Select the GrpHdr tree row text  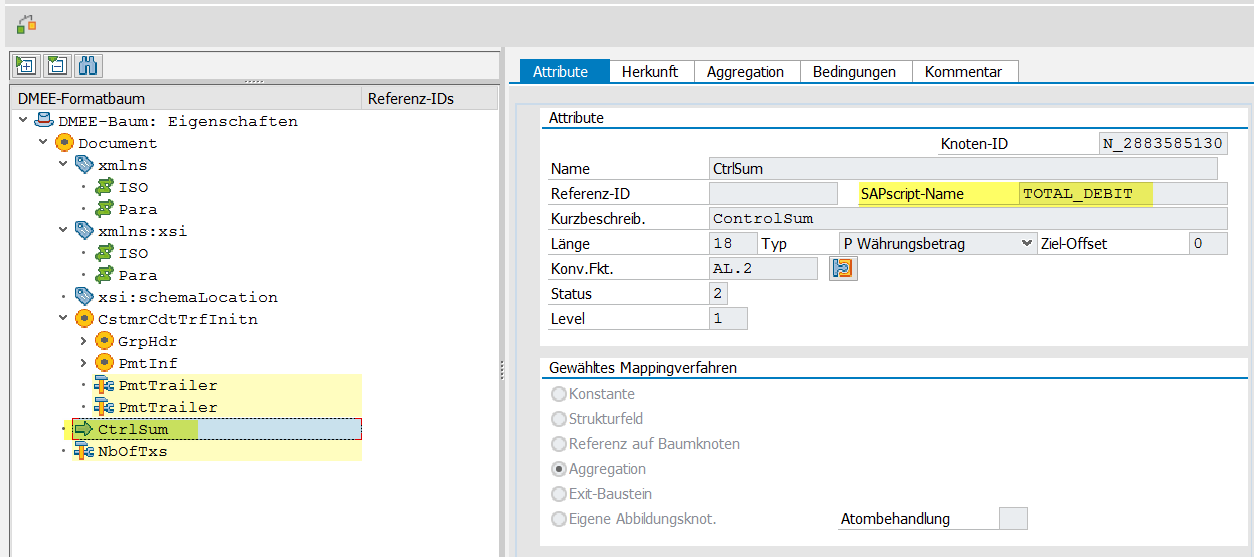[x=148, y=341]
